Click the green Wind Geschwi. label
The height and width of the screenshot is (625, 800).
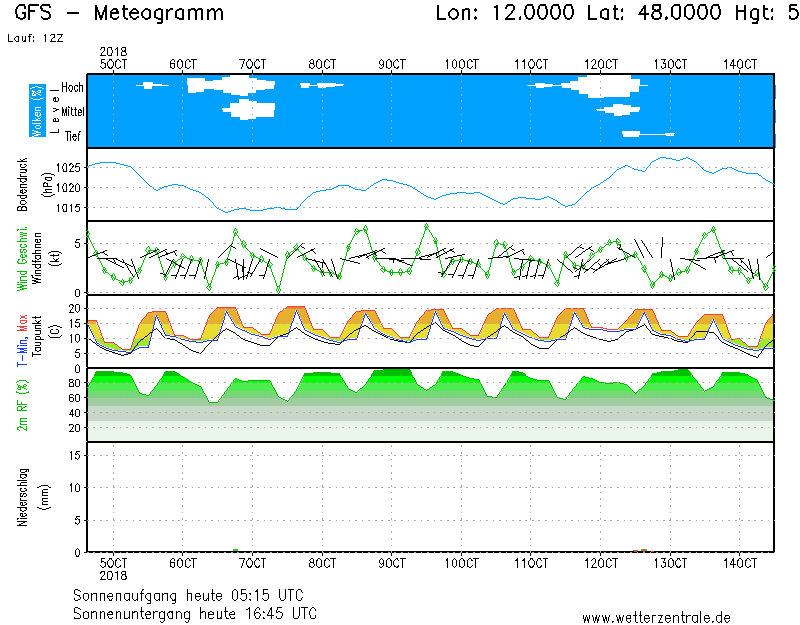(x=22, y=257)
